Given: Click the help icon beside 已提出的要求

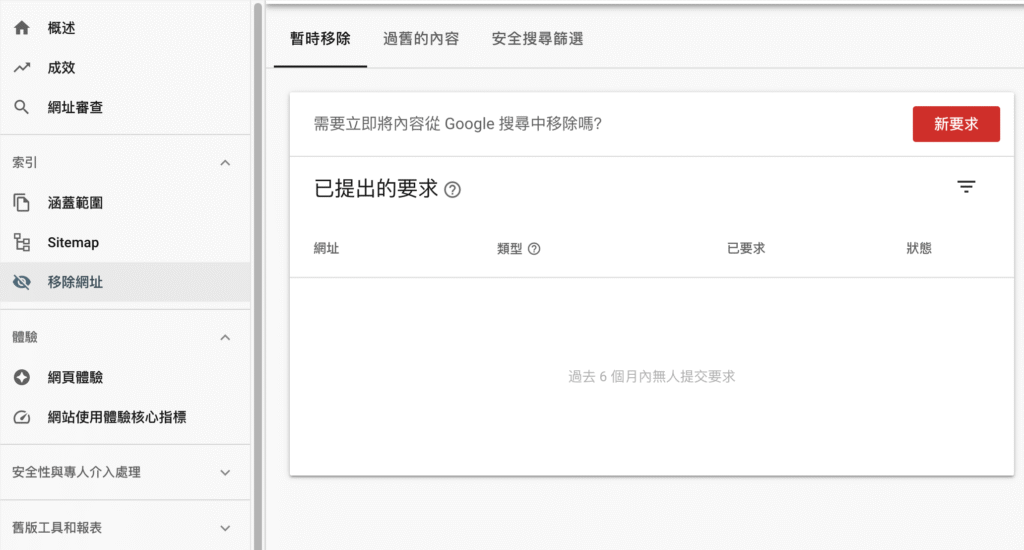Looking at the screenshot, I should tap(452, 189).
